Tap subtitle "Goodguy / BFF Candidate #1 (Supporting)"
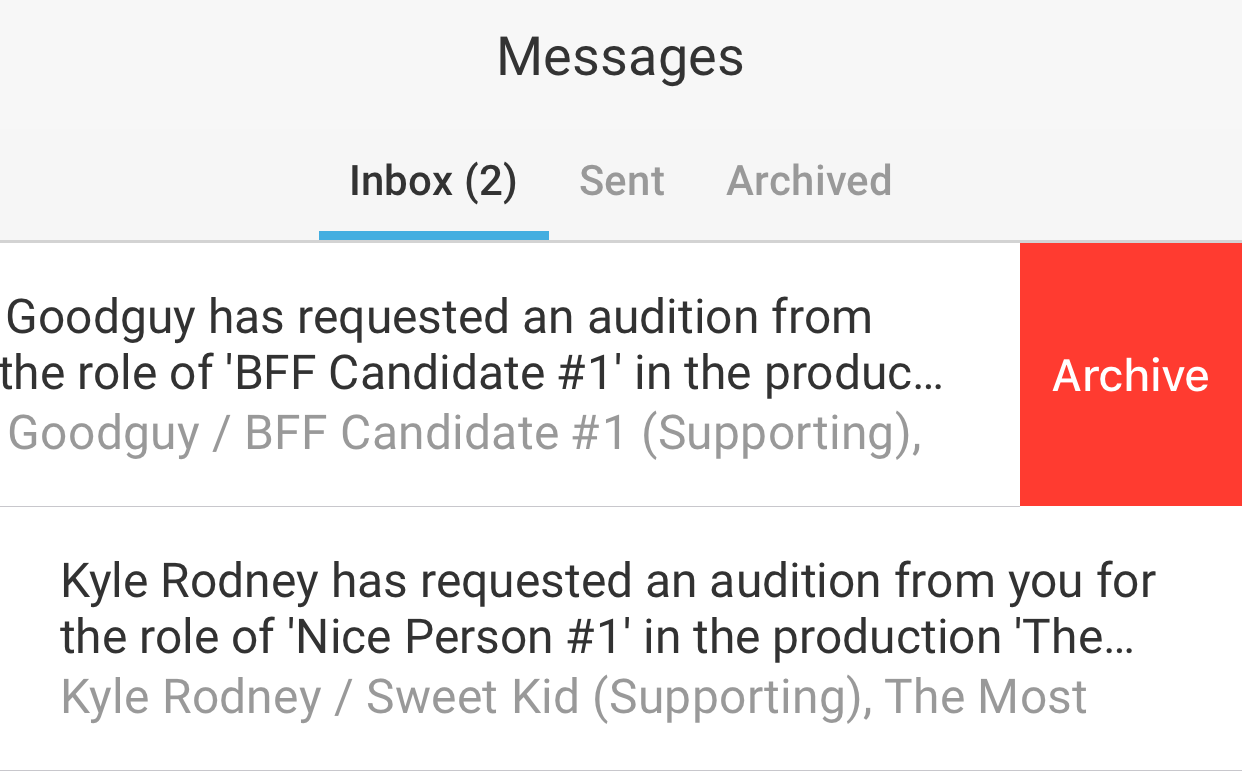1242x772 pixels. click(464, 434)
